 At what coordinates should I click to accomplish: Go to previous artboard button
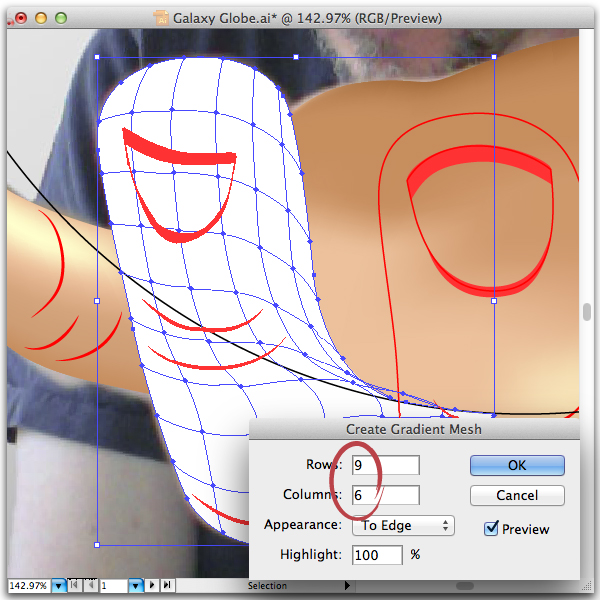point(90,585)
